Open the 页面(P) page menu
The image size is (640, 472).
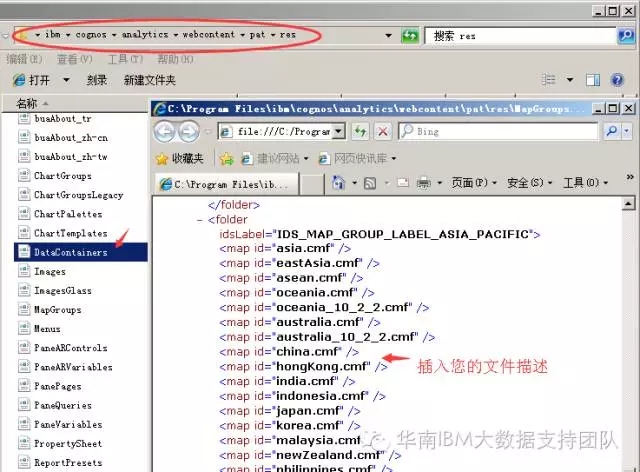click(x=473, y=183)
